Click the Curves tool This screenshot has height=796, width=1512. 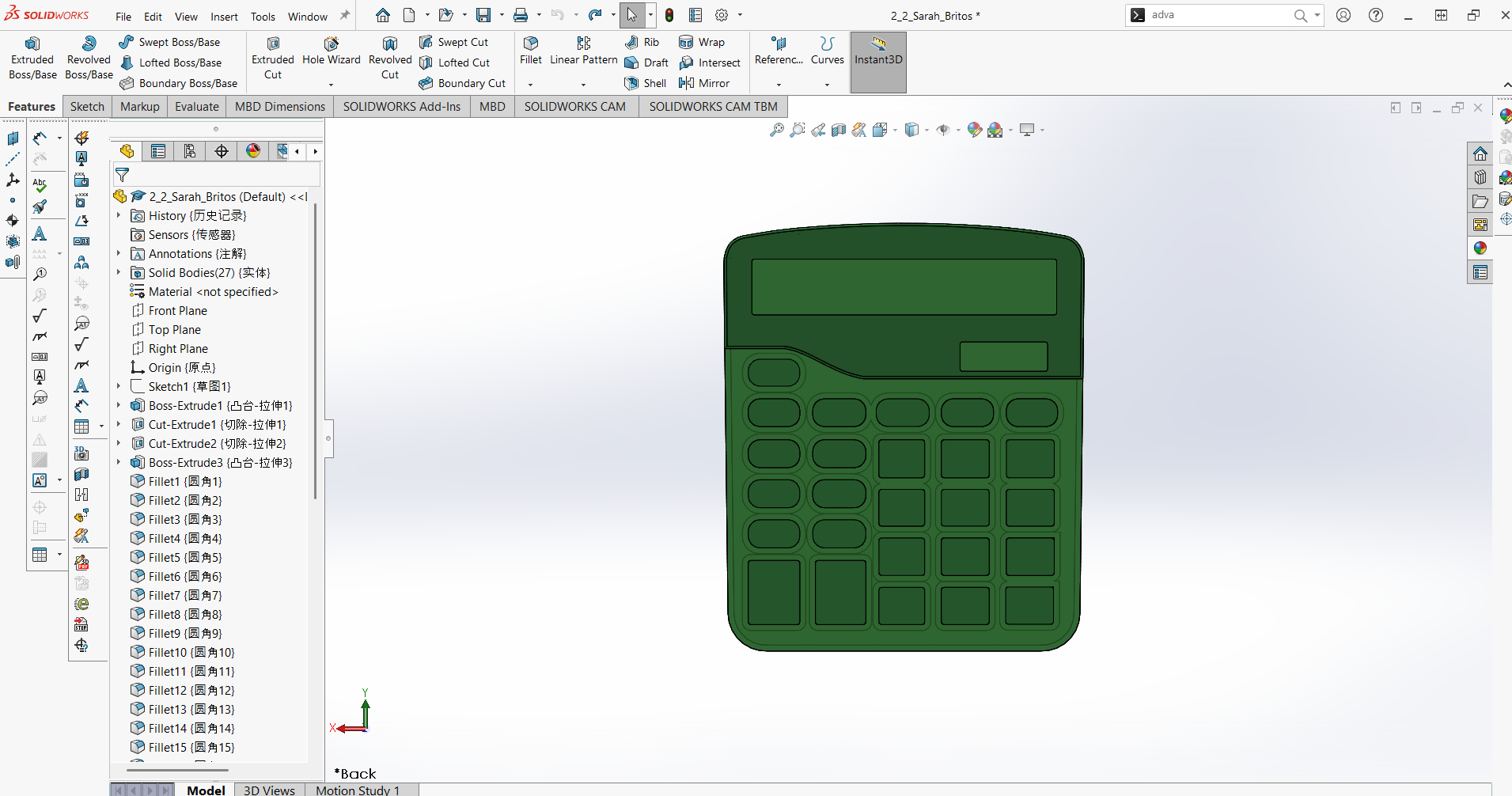(828, 51)
